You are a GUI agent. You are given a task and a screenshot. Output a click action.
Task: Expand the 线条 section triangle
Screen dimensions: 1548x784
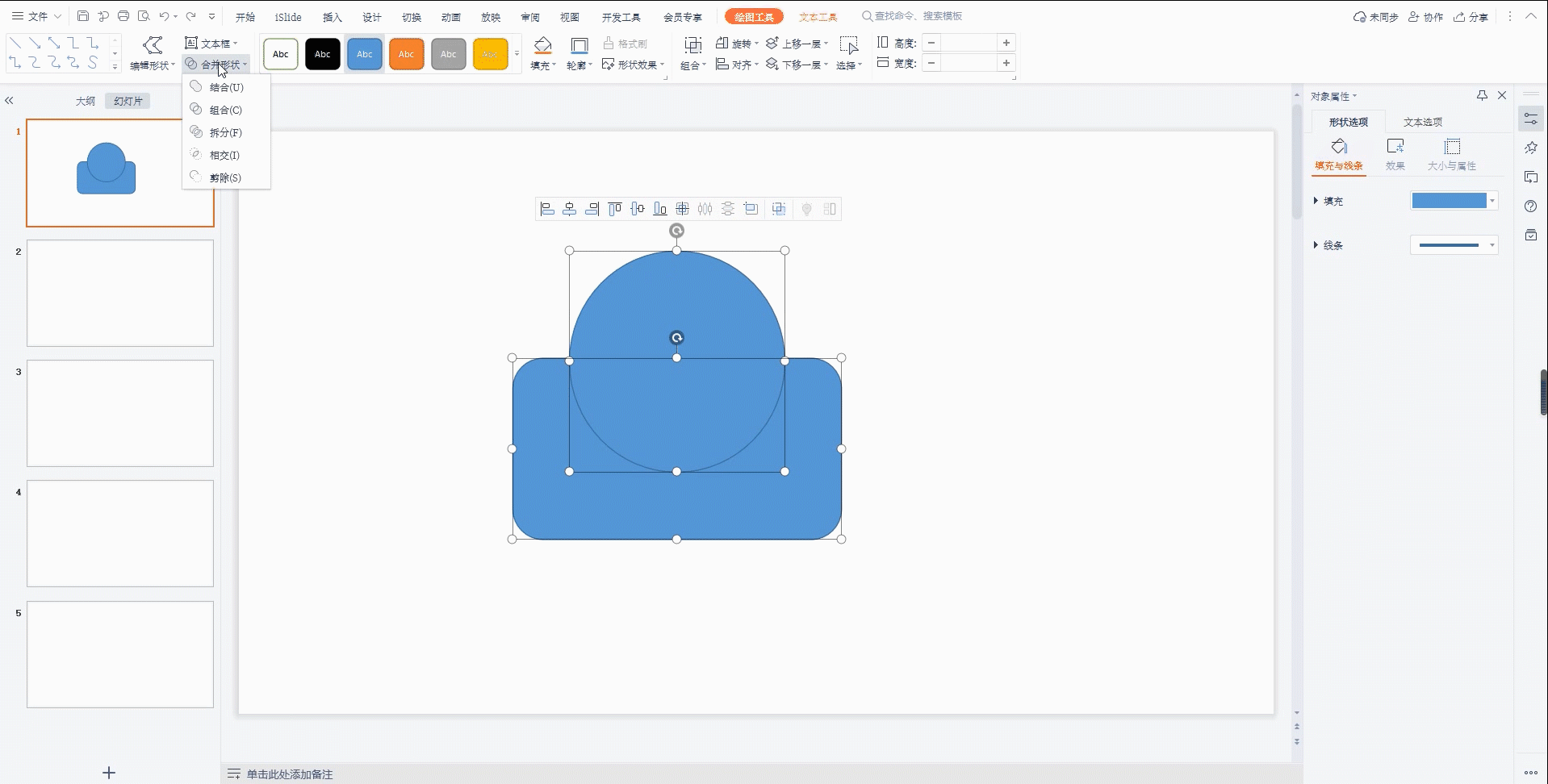pos(1316,245)
